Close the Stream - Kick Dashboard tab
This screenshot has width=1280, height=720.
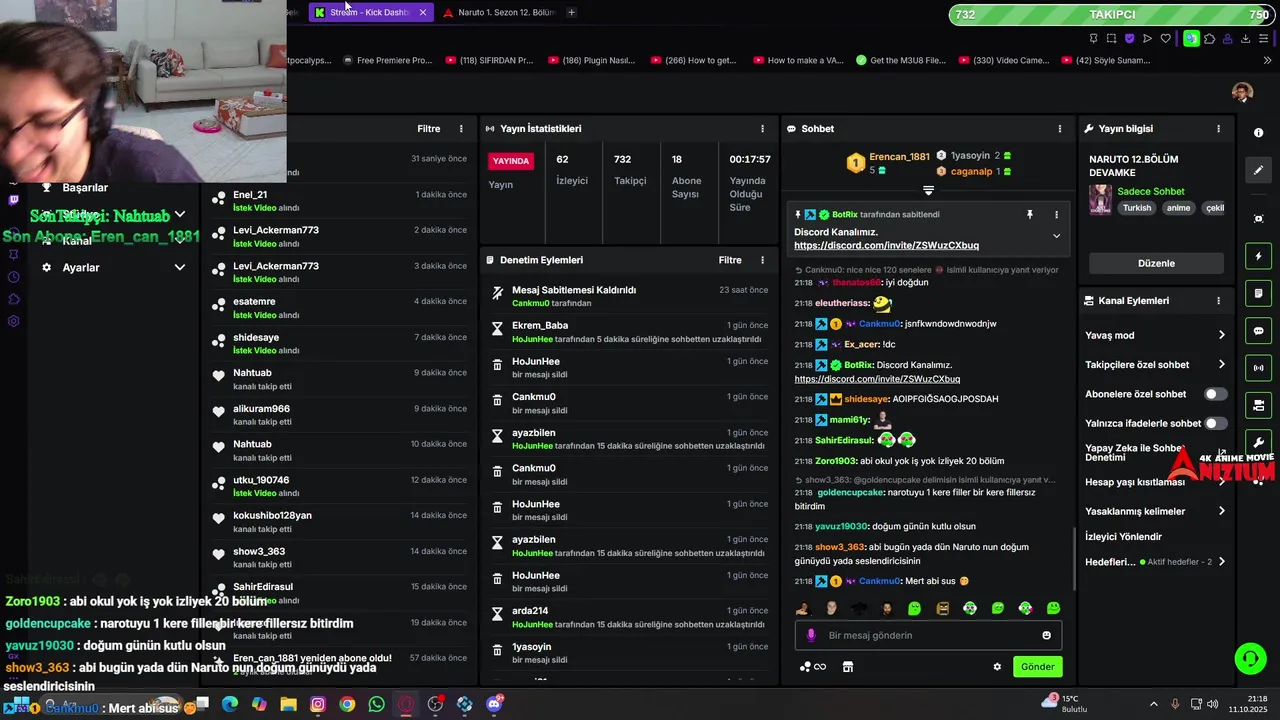tap(423, 12)
